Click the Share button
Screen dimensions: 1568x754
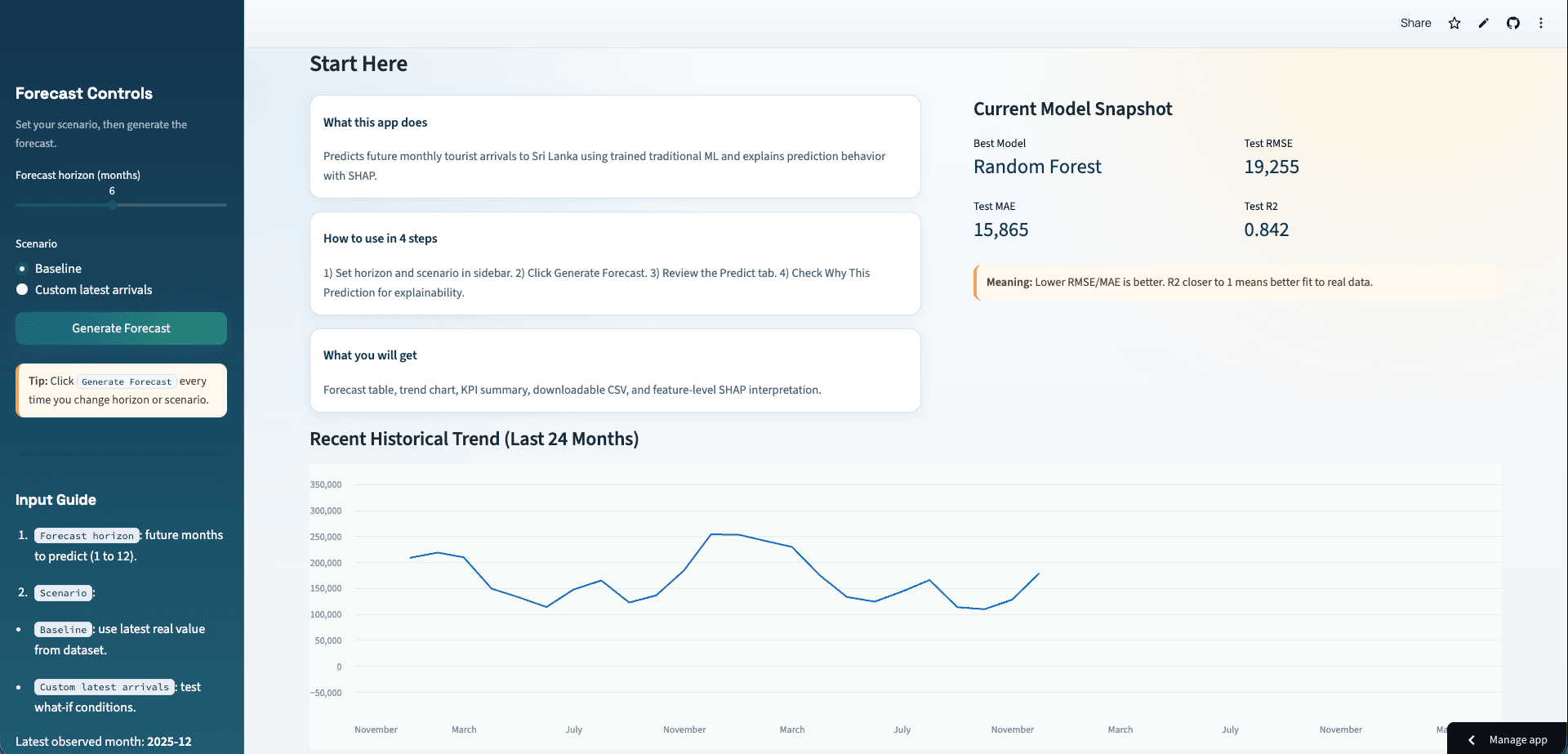[1415, 23]
